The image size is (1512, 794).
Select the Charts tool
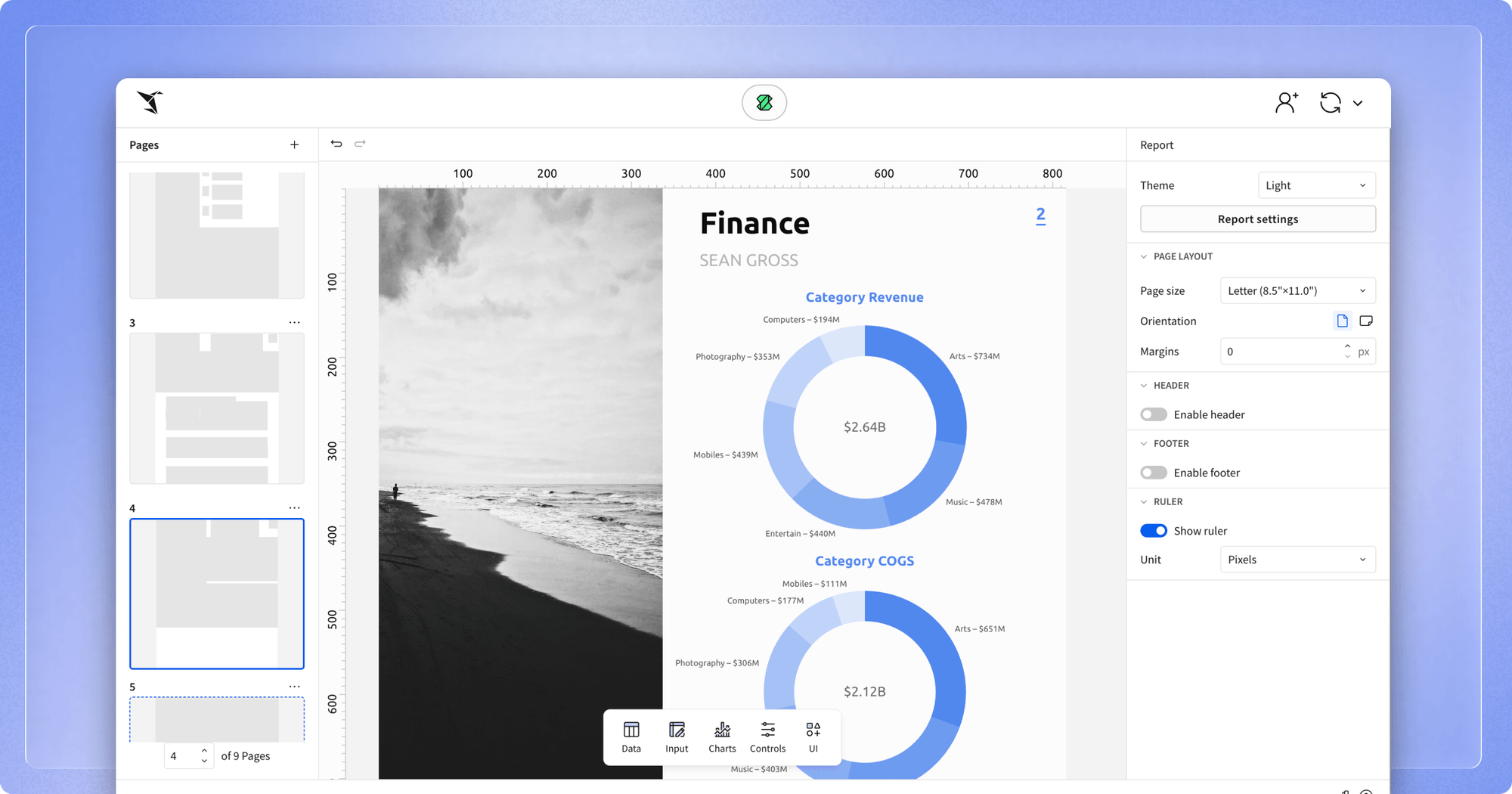tap(722, 737)
